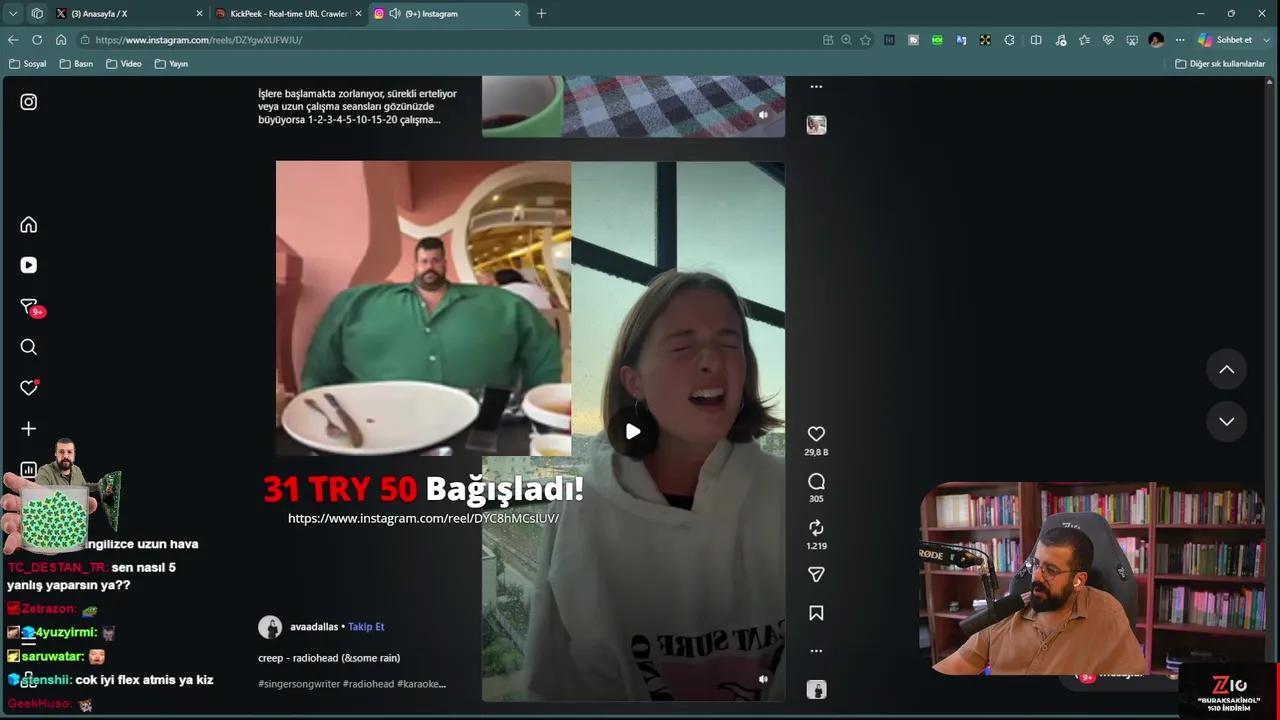Mute the Instagram tab via its speaker icon
1280x720 pixels.
point(395,13)
